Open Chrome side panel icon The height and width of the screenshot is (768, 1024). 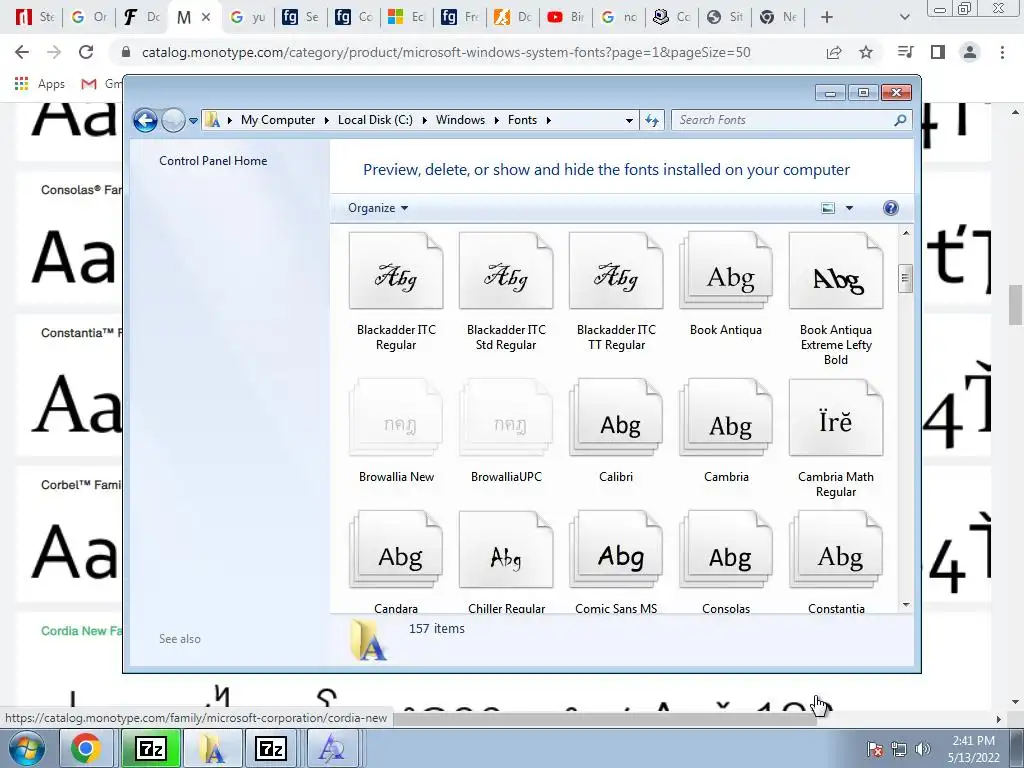(x=938, y=52)
